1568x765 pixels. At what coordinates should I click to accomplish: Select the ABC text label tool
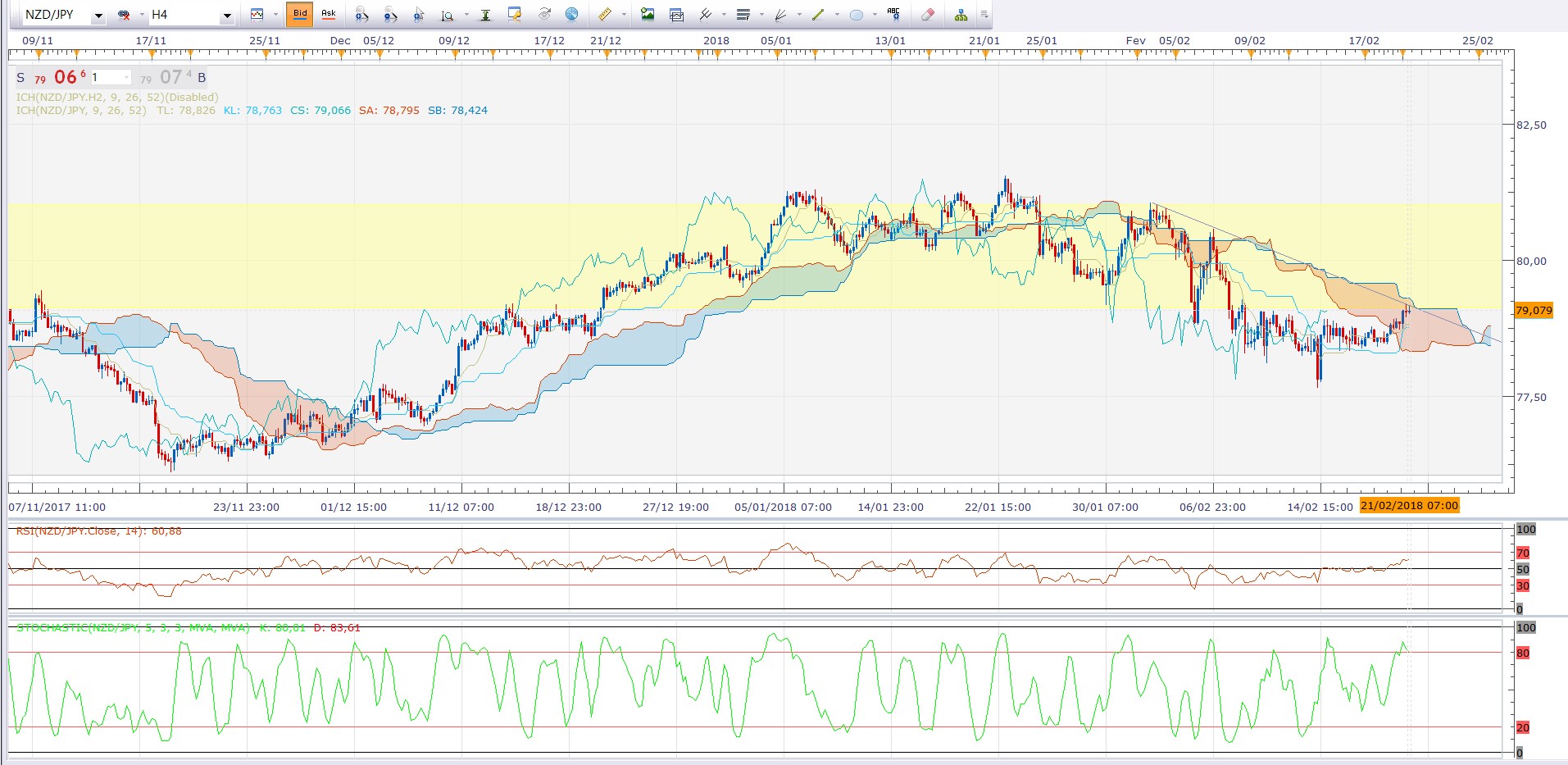[893, 14]
